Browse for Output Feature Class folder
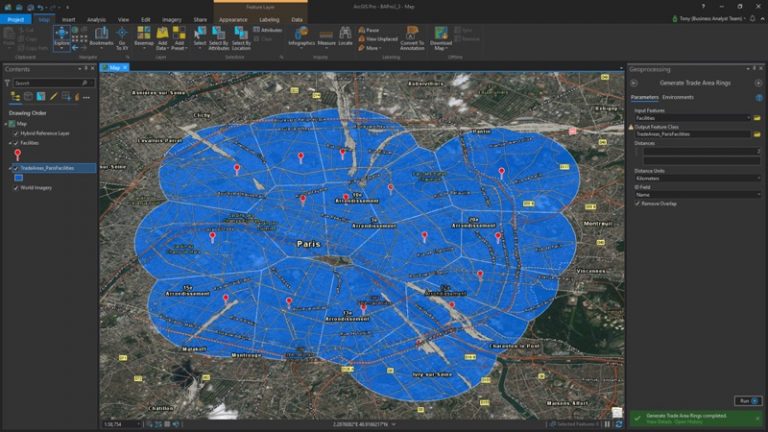This screenshot has height=432, width=768. pos(757,134)
